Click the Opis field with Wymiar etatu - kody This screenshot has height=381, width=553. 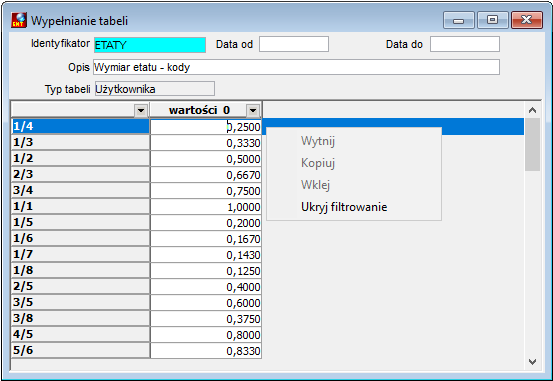point(296,67)
